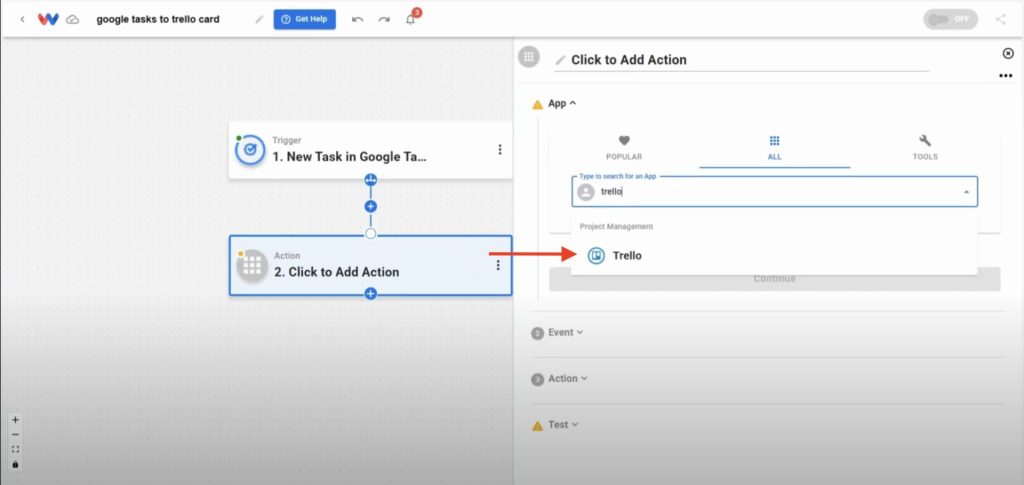Click the app search field containing trello
The image size is (1024, 485).
[775, 192]
